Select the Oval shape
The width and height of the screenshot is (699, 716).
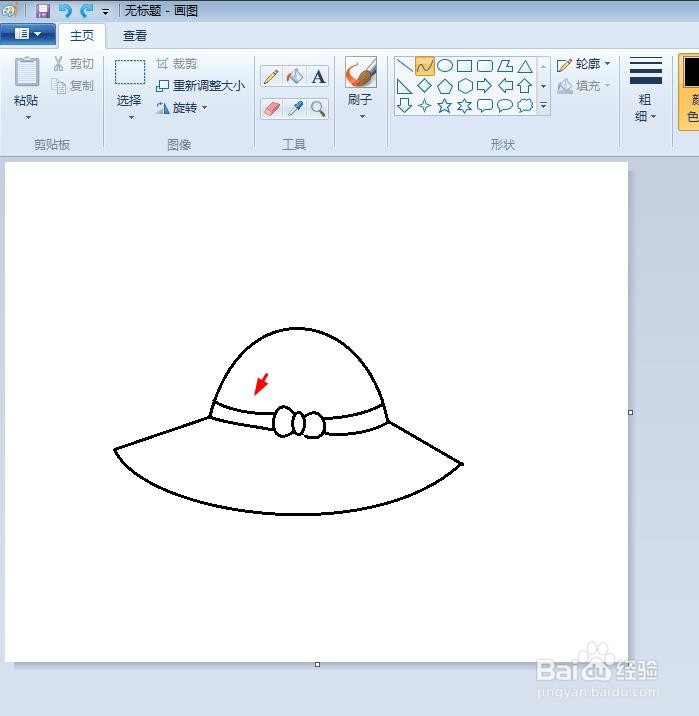pos(445,66)
